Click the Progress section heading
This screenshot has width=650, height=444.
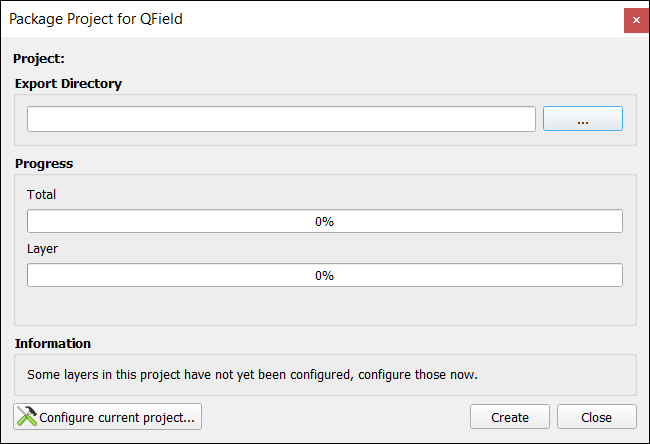point(44,163)
